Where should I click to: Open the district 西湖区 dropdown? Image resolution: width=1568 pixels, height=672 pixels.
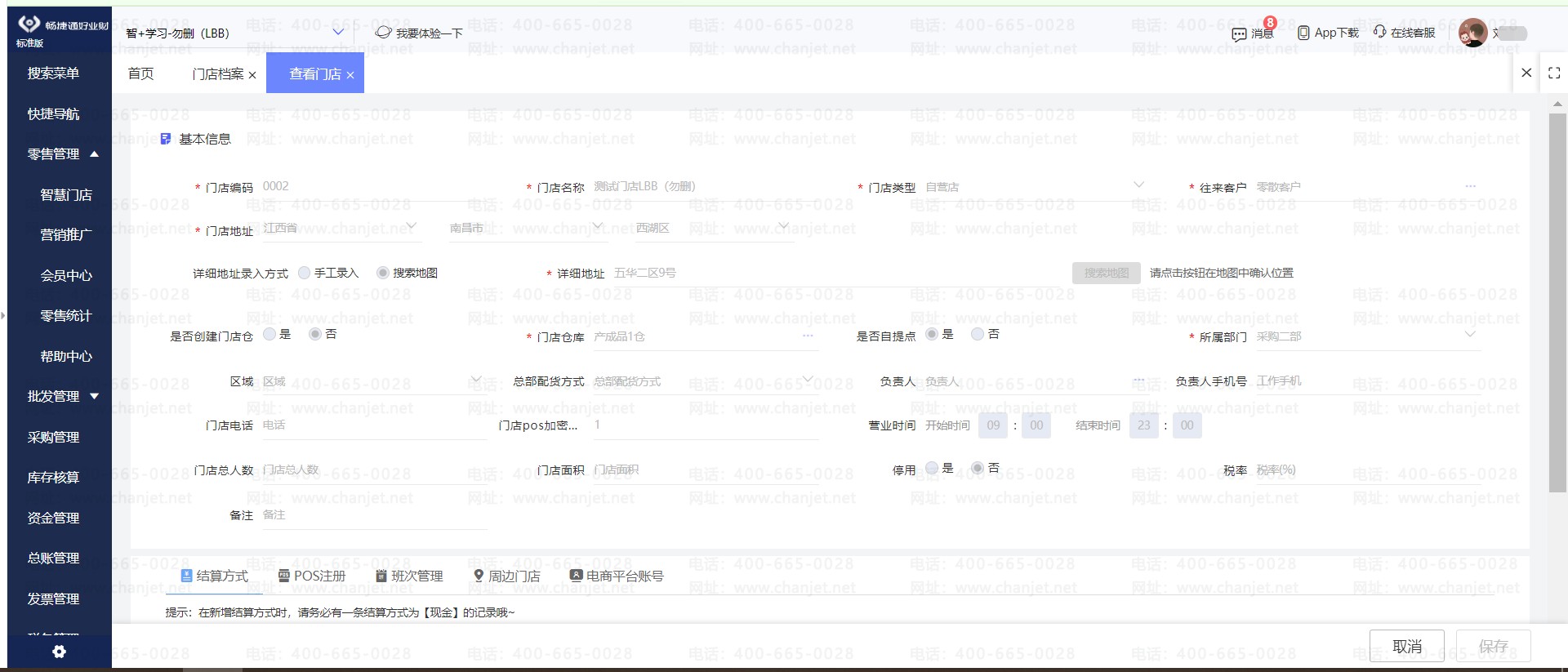(x=784, y=226)
